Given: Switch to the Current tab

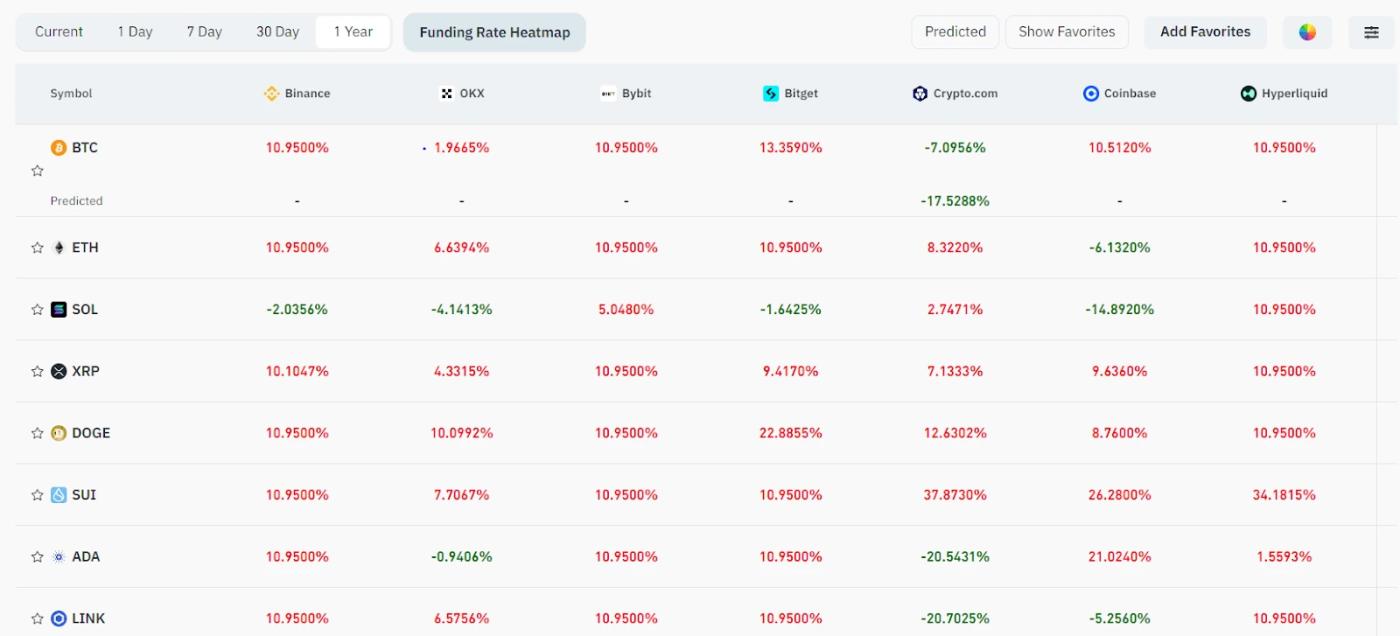Looking at the screenshot, I should tap(58, 31).
